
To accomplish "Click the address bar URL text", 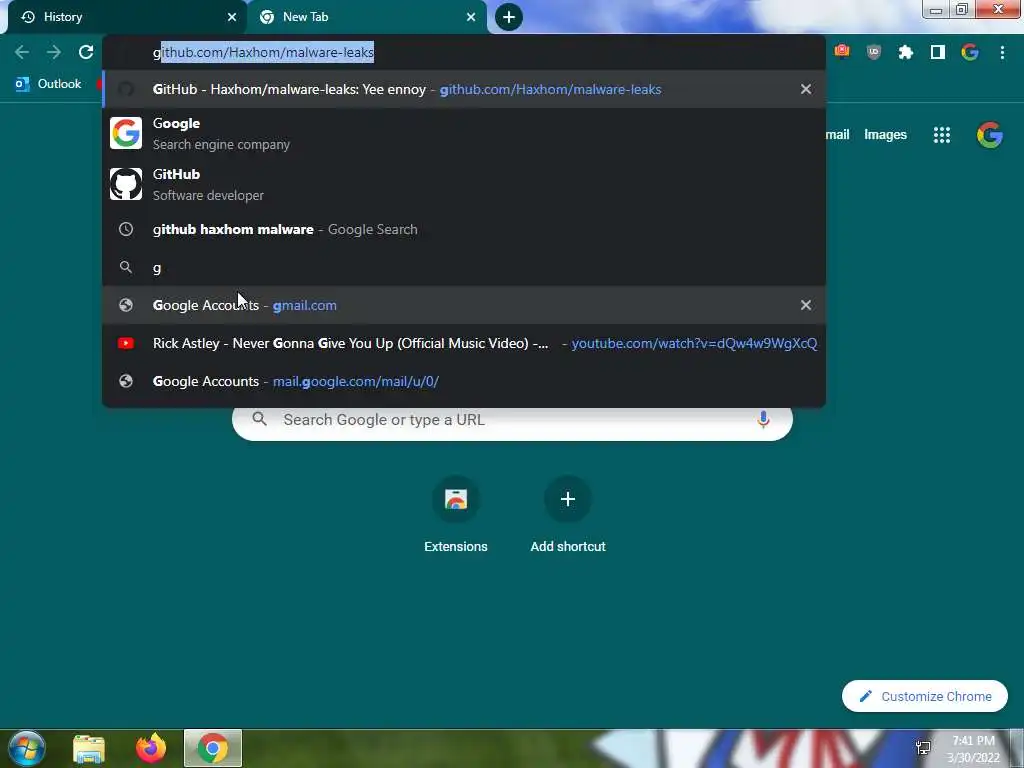I will click(x=263, y=52).
